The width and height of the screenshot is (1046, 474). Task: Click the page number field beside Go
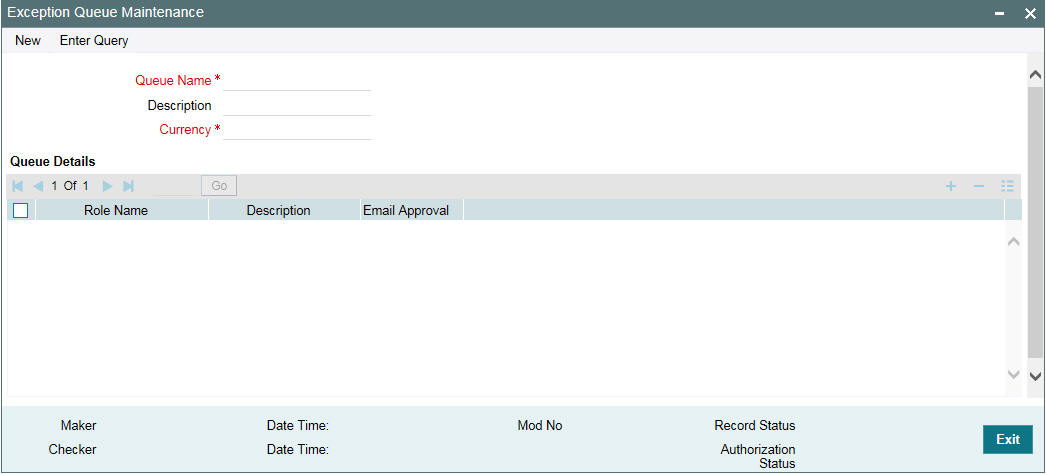tap(172, 186)
